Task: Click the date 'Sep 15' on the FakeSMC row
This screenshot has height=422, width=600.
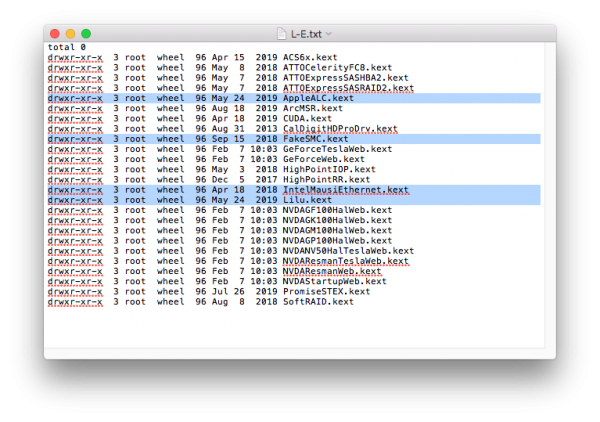Action: coord(228,139)
